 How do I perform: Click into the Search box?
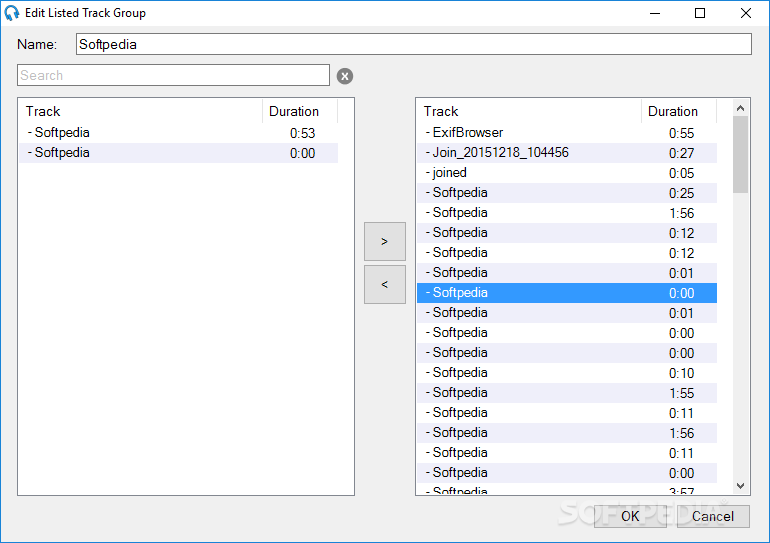(173, 75)
